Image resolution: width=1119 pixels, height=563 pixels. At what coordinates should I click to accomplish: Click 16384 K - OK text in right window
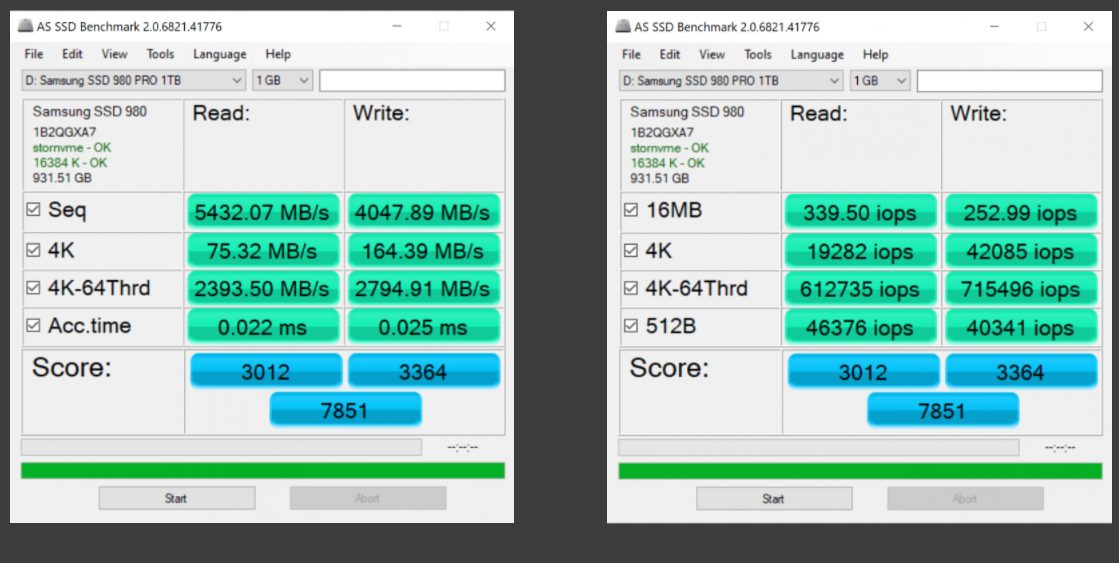pos(667,163)
